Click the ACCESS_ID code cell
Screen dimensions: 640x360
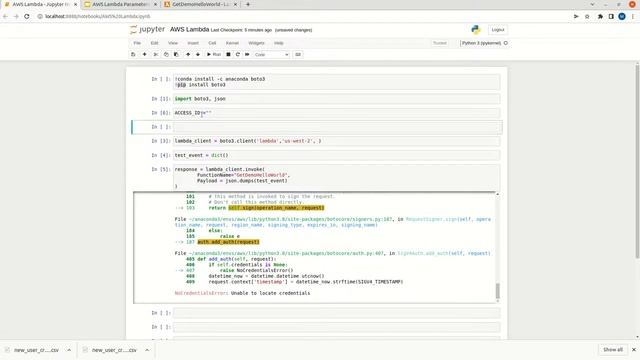[336, 113]
